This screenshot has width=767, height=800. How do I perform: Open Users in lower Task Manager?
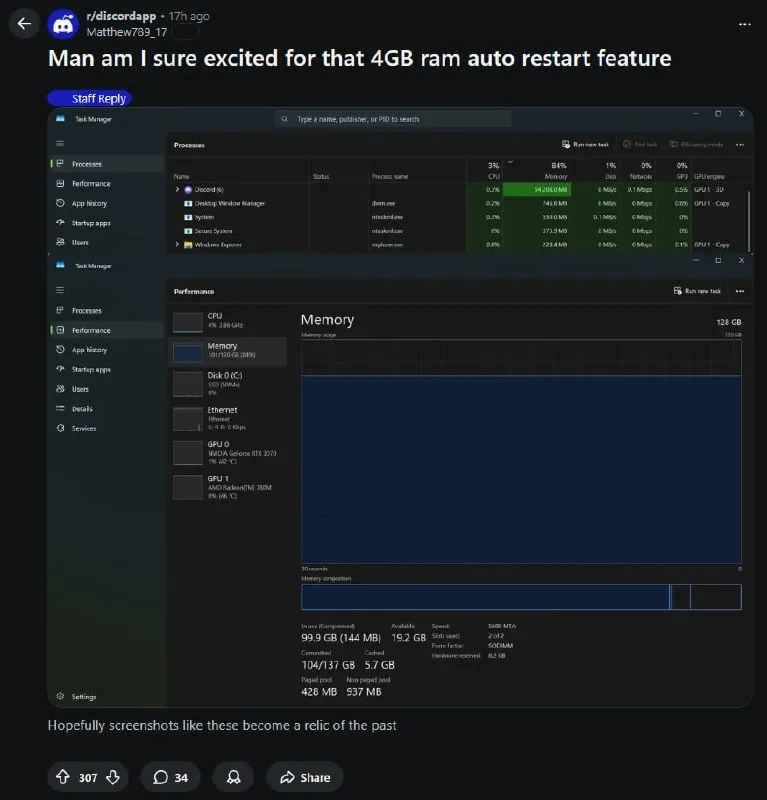[x=106, y=389]
